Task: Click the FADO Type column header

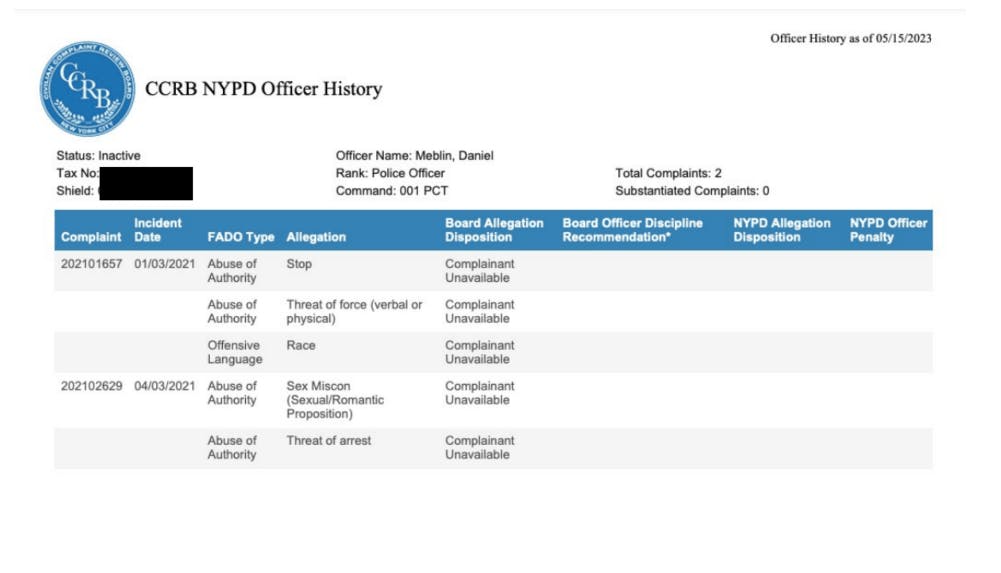Action: click(x=241, y=237)
